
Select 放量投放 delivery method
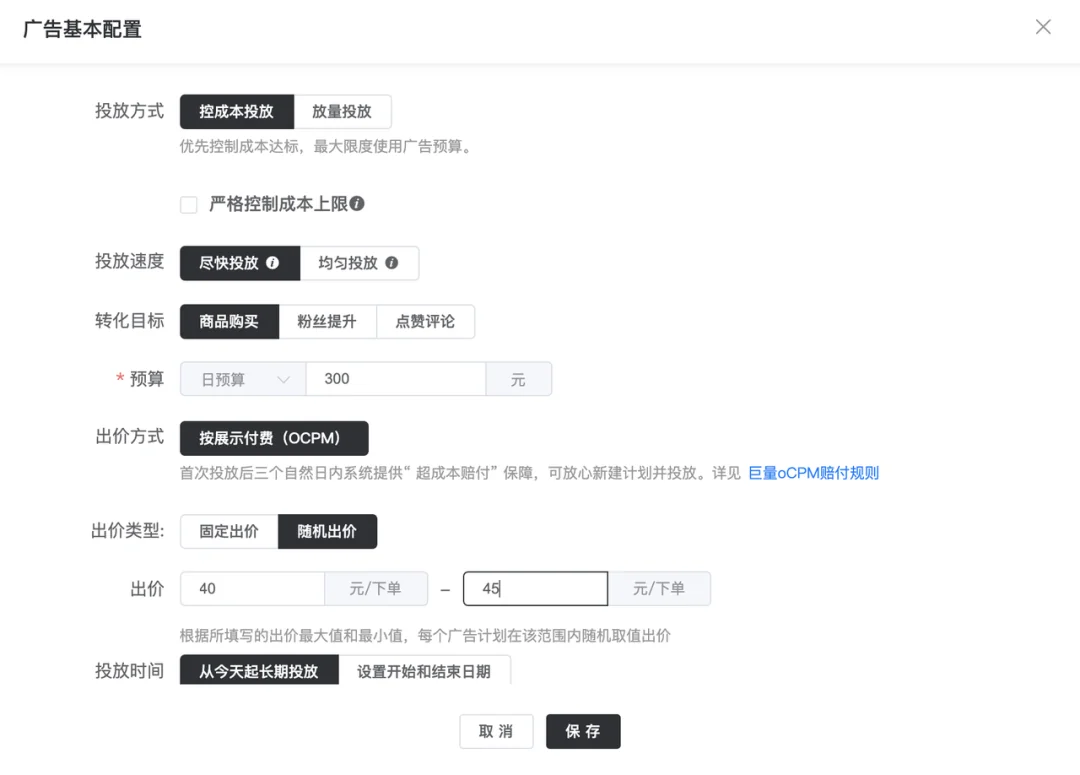pyautogui.click(x=342, y=112)
